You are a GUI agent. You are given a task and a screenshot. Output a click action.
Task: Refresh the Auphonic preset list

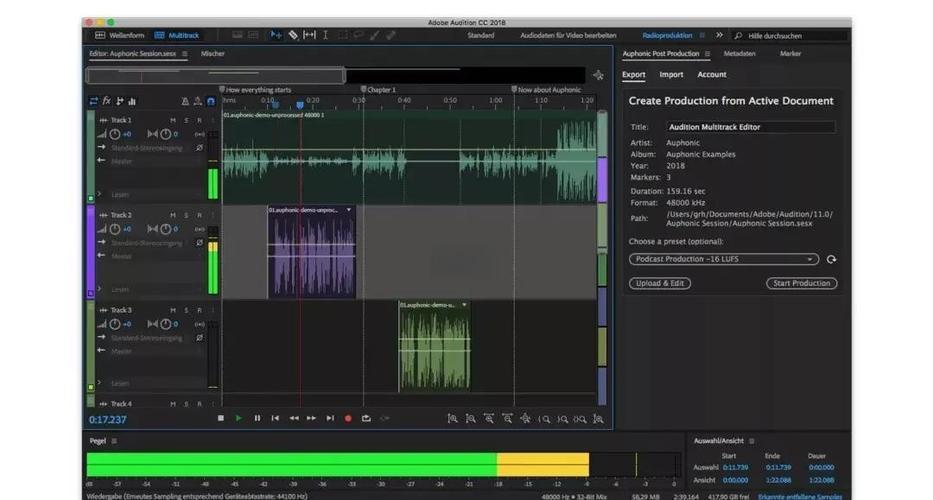(x=831, y=260)
